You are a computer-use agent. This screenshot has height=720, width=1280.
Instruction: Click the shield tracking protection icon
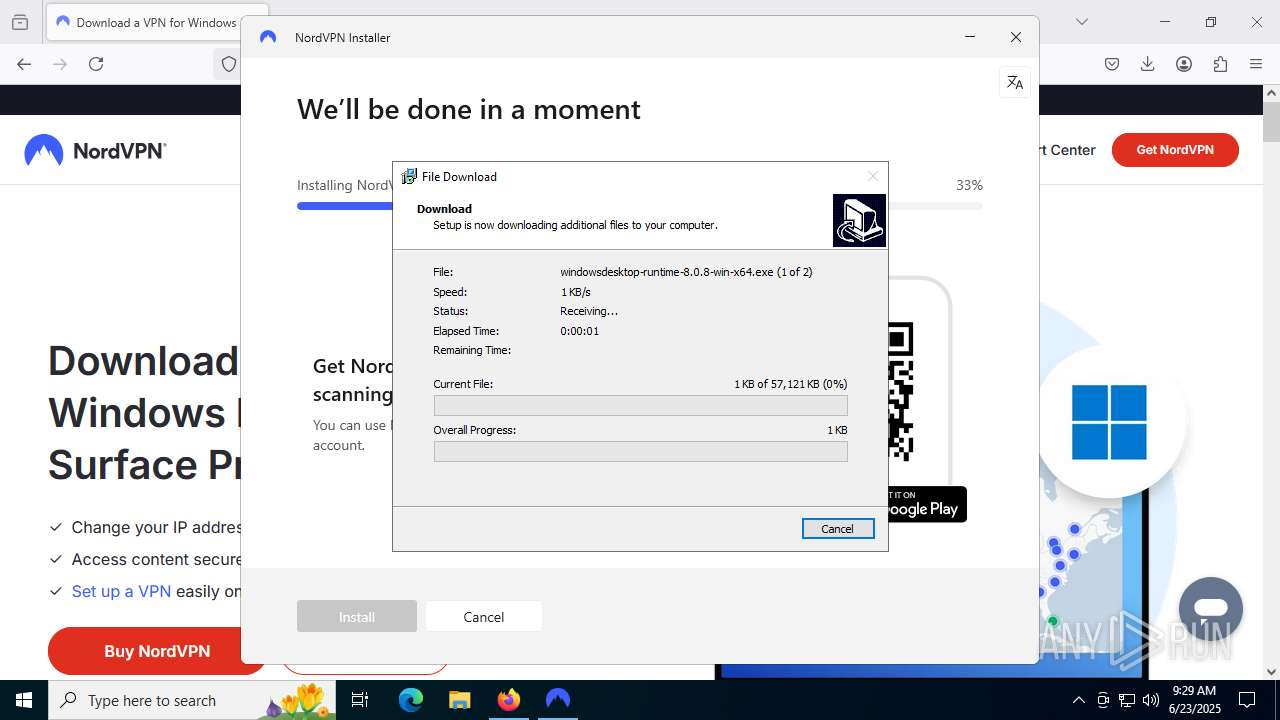click(x=229, y=64)
